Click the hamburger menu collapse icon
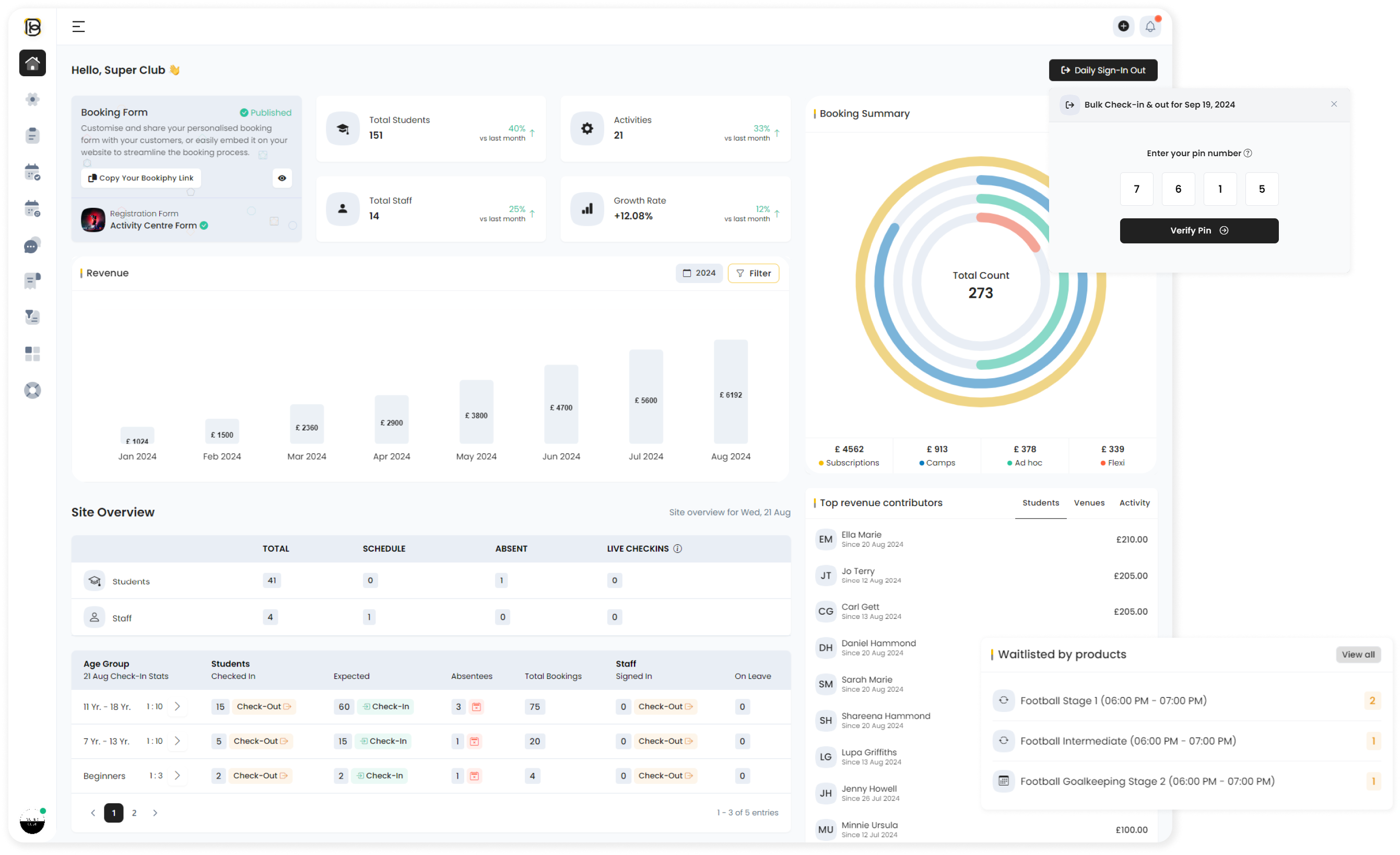Image resolution: width=1400 pixels, height=855 pixels. pos(78,27)
